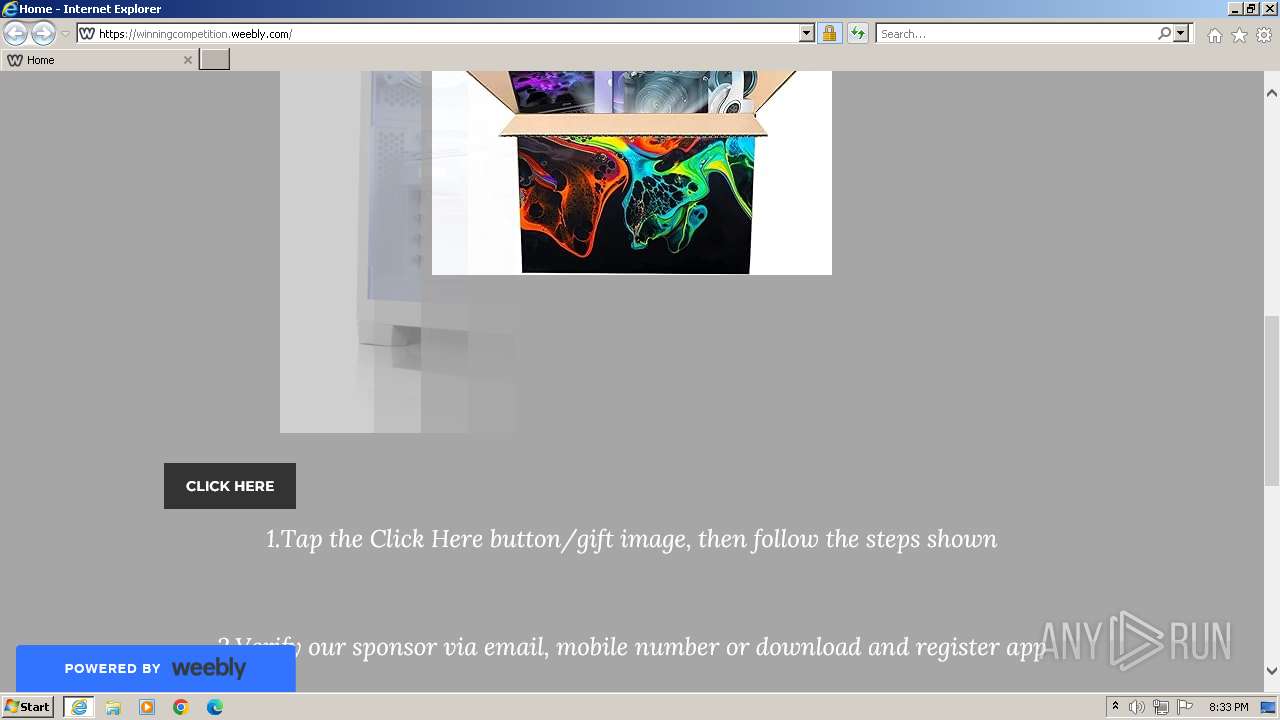Click the 'Verify our sponsor' instruction text
Screen dimensions: 1280x720
click(631, 647)
